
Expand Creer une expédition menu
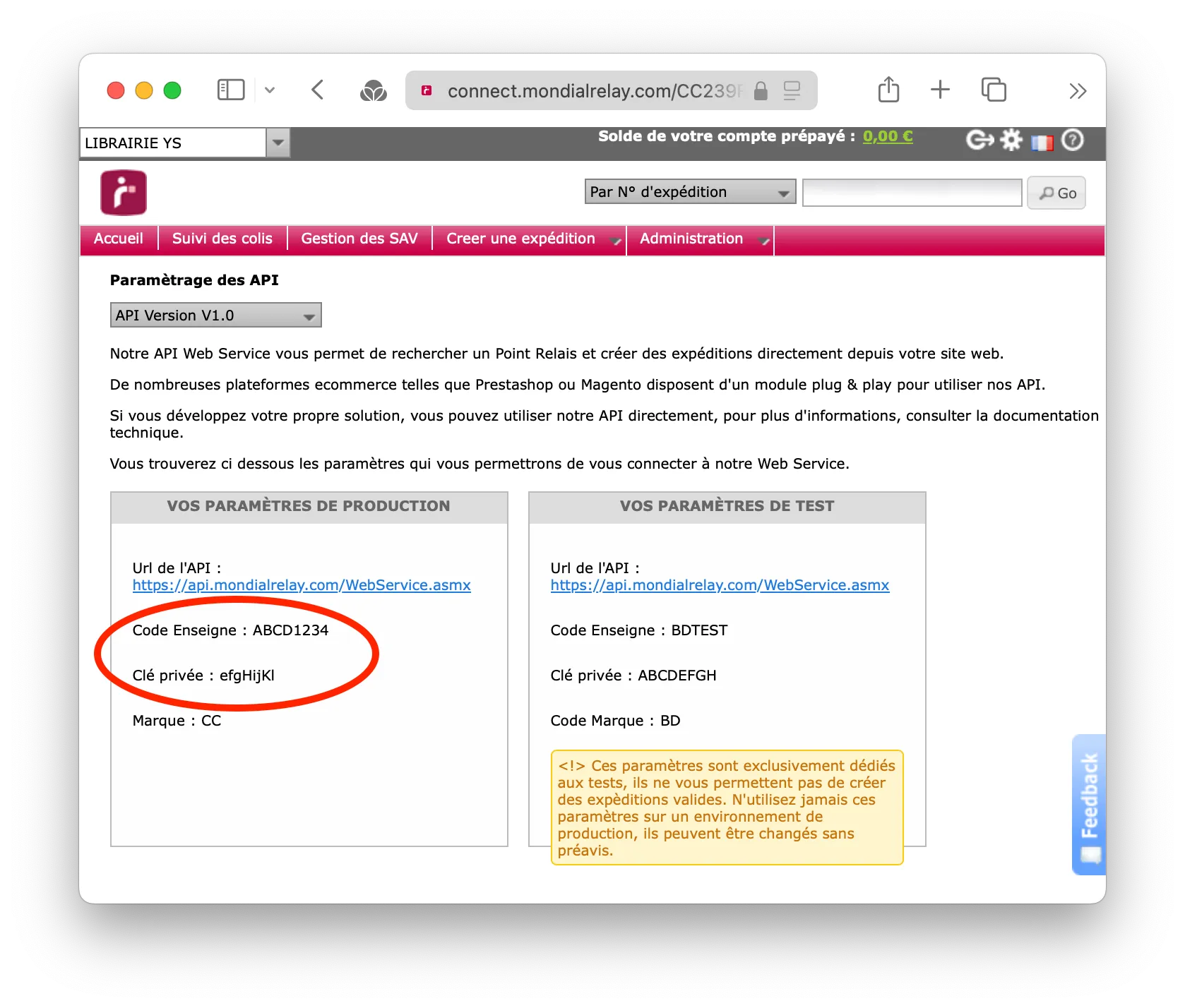pos(529,239)
